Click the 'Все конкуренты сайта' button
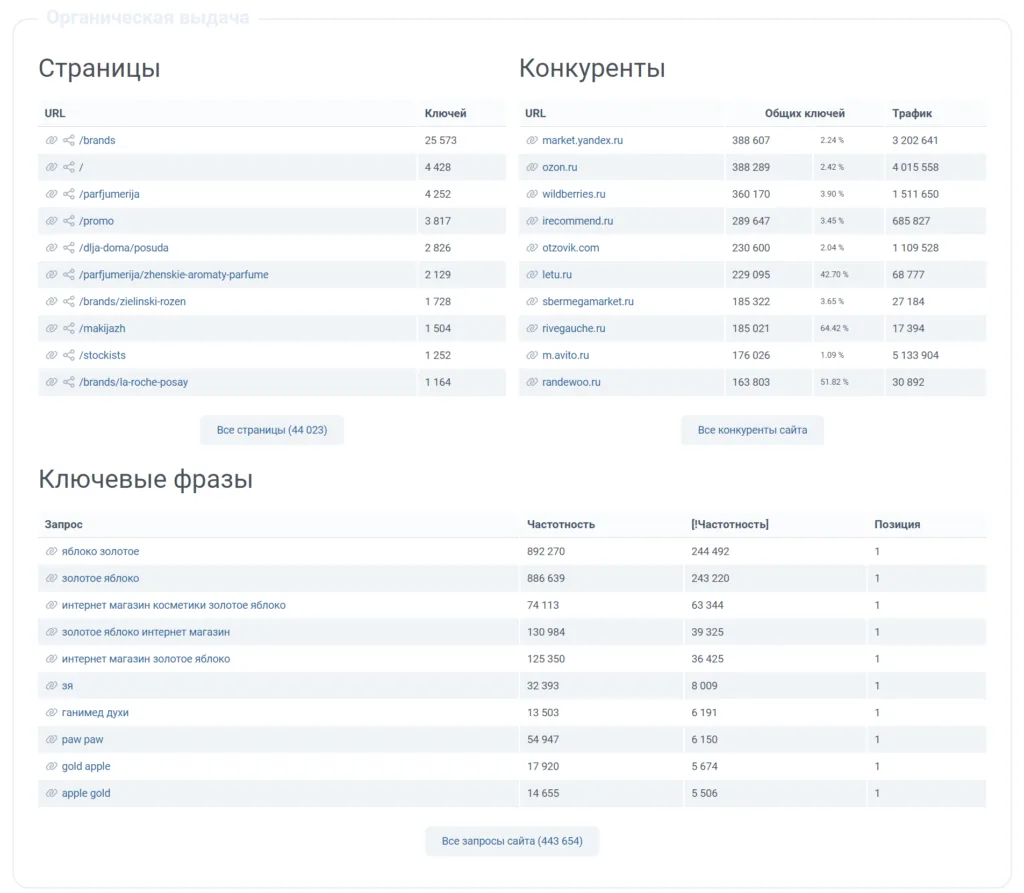Image resolution: width=1024 pixels, height=893 pixels. [752, 430]
